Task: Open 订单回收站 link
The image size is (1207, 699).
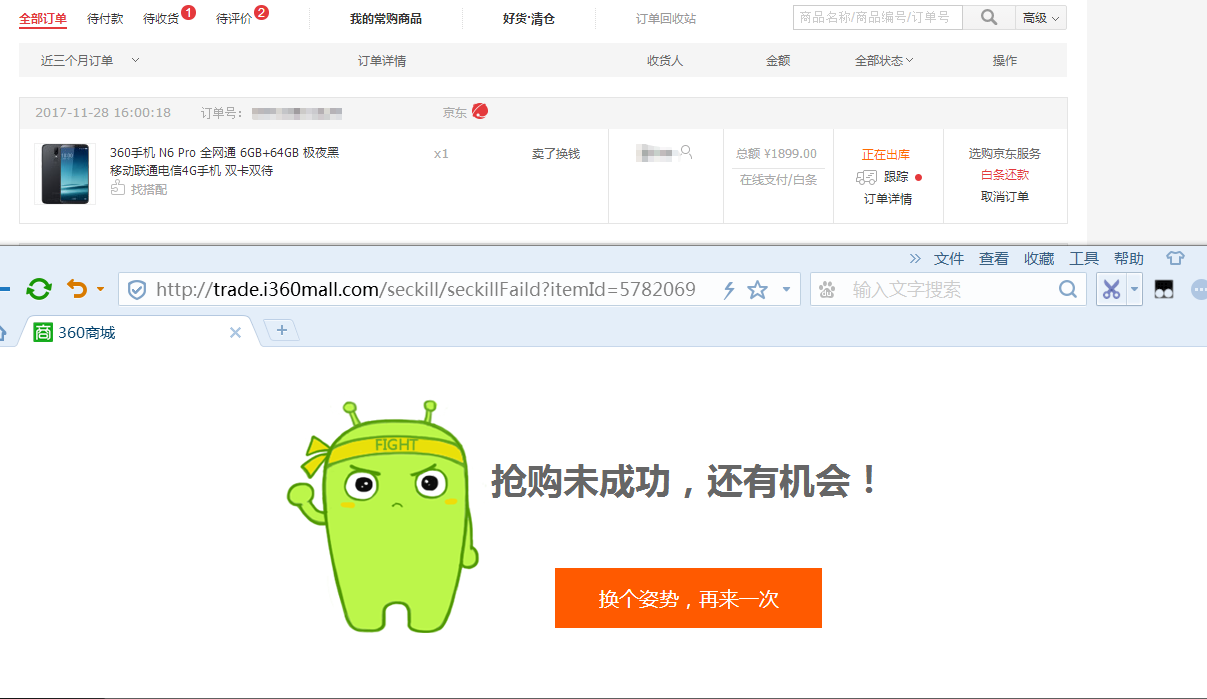Action: 666,18
